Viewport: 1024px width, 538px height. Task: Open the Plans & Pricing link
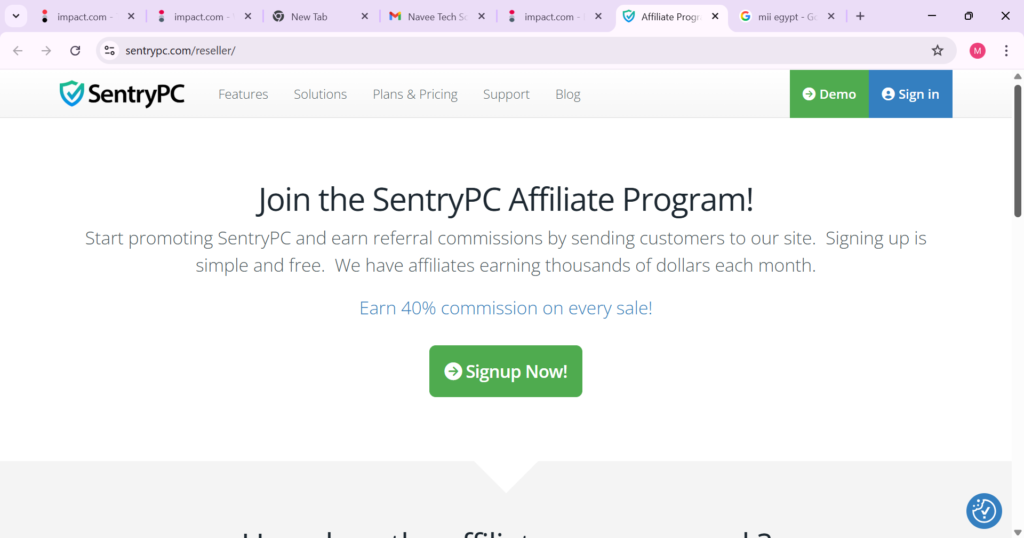click(415, 94)
